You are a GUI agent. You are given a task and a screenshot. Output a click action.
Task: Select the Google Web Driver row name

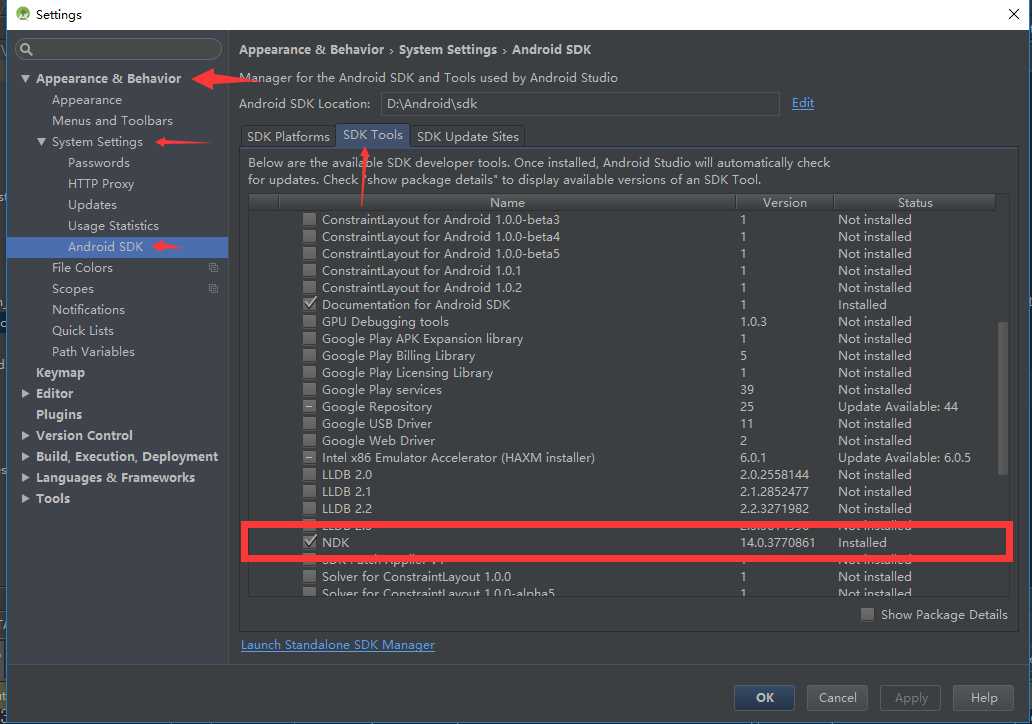pyautogui.click(x=378, y=441)
